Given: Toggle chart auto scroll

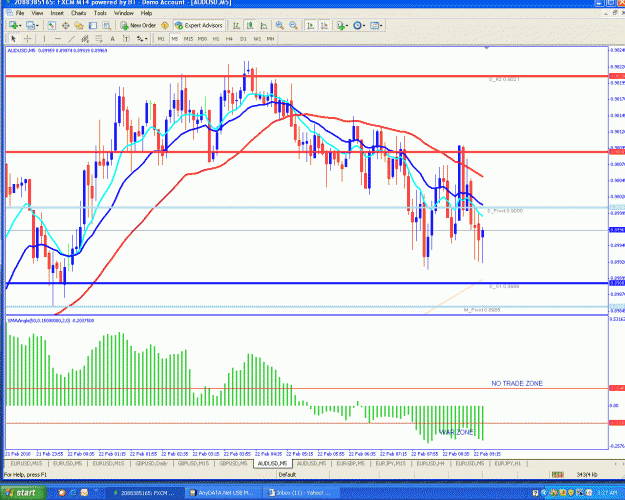Looking at the screenshot, I should pos(310,26).
